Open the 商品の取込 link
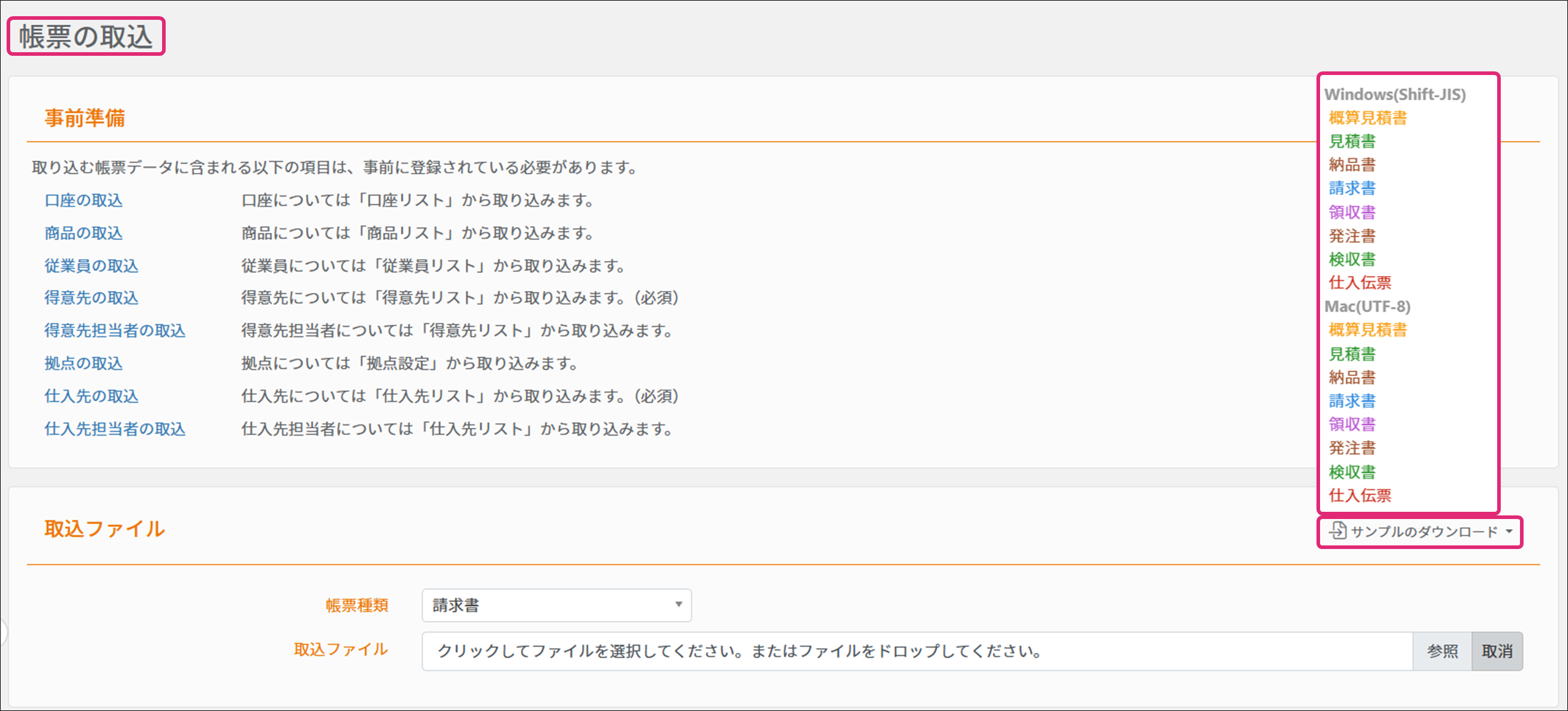 [x=83, y=233]
